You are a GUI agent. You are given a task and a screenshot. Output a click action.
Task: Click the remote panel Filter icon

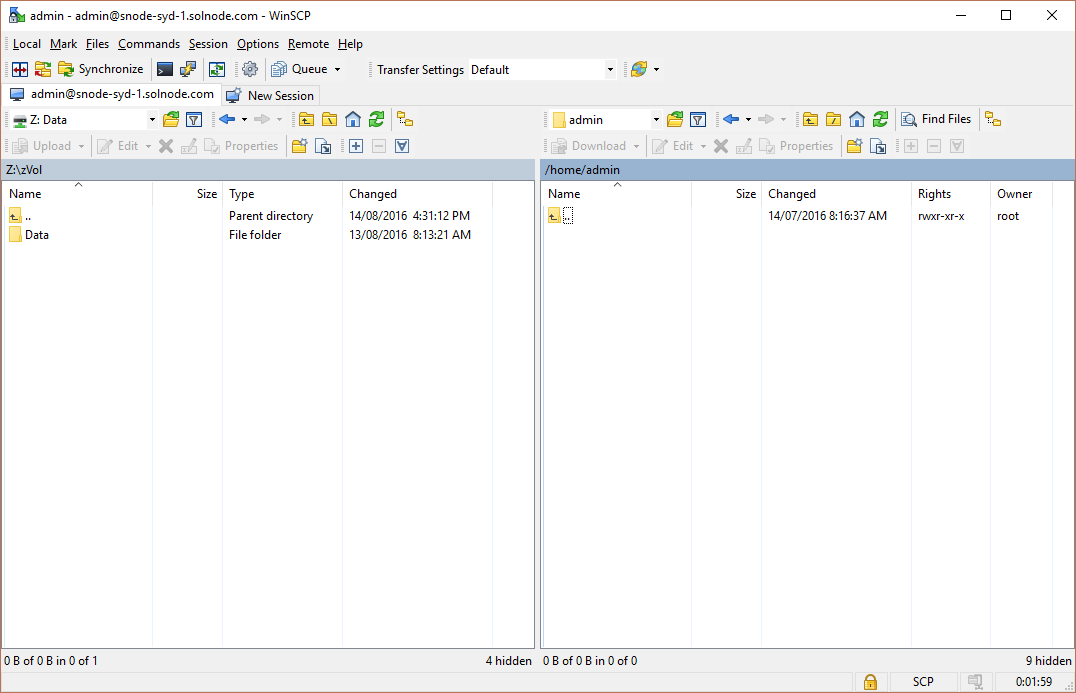click(x=698, y=119)
